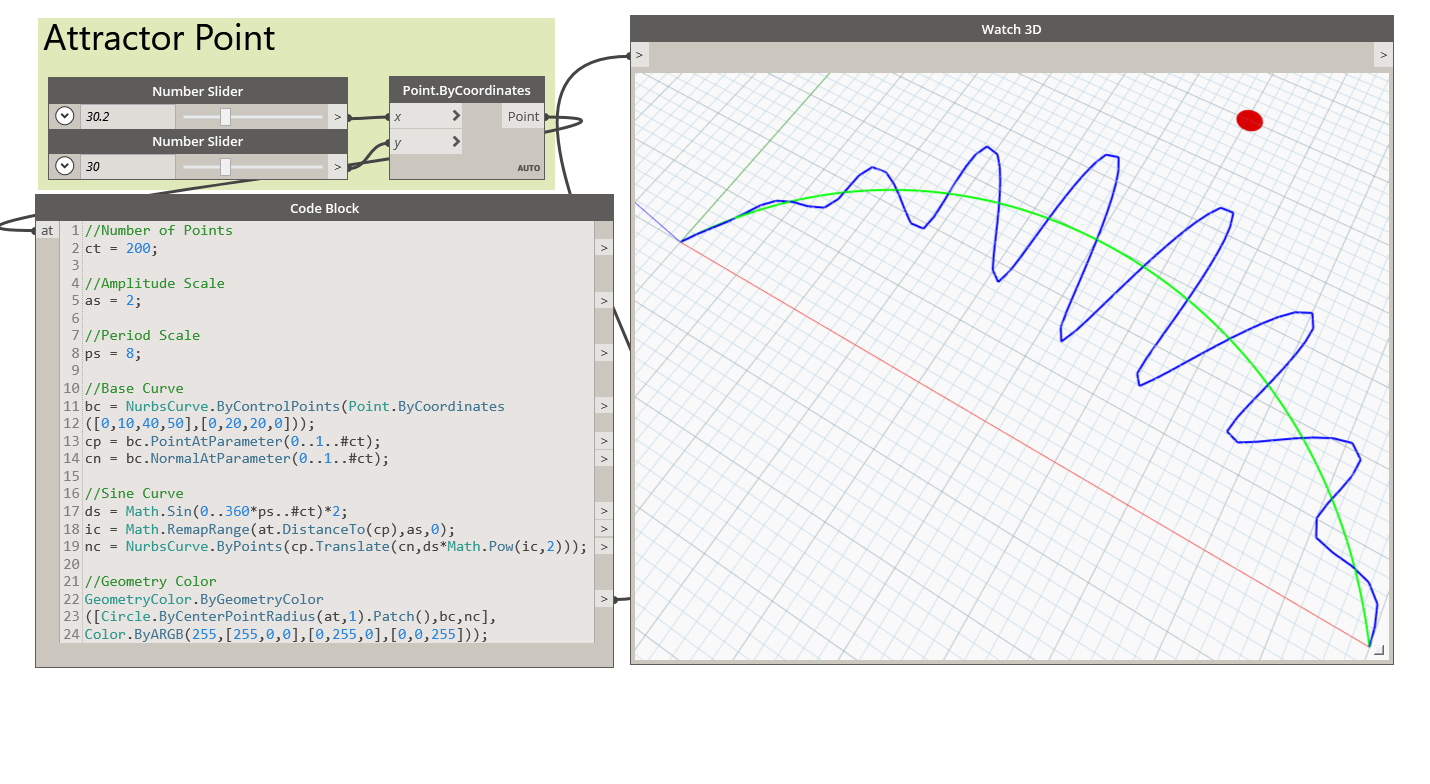Click the '//Amplitude Scale' comment line
Screen dimensions: 1430x784
pyautogui.click(x=155, y=283)
